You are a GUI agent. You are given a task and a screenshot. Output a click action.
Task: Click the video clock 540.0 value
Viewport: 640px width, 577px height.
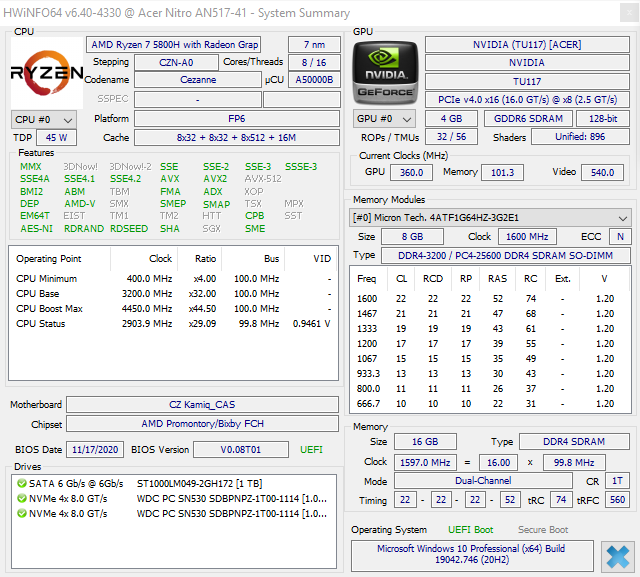tap(602, 173)
